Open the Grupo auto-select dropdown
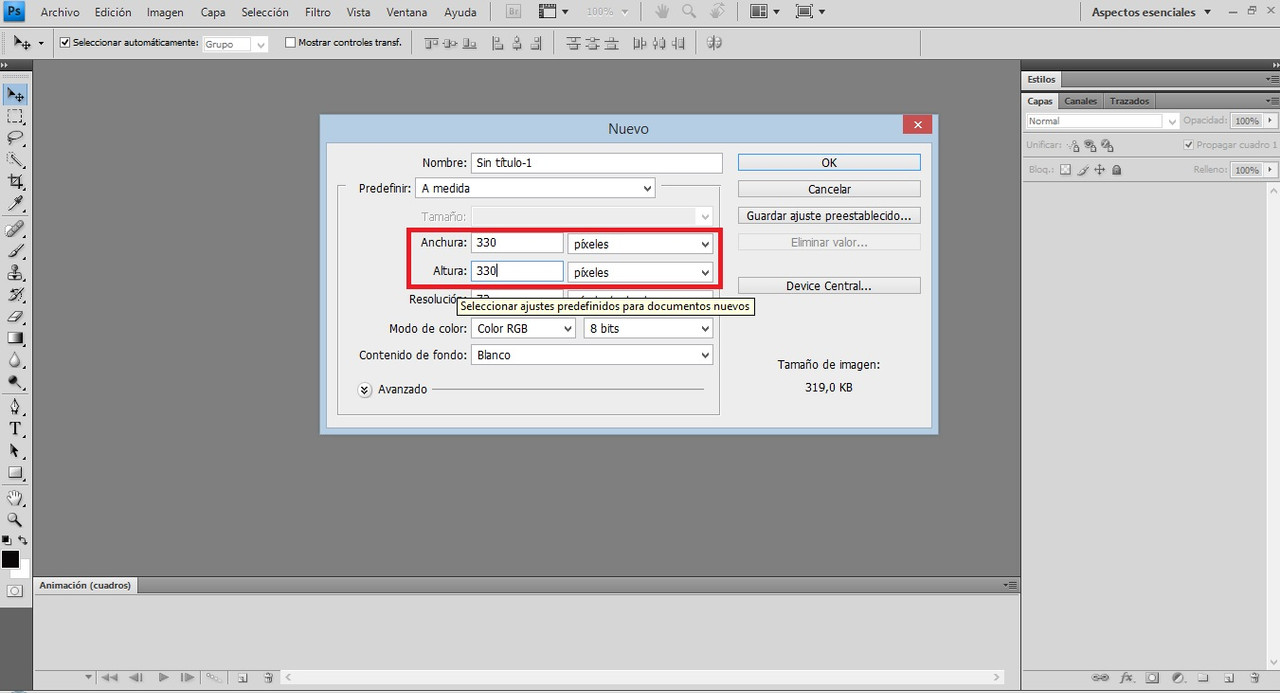 pyautogui.click(x=236, y=44)
